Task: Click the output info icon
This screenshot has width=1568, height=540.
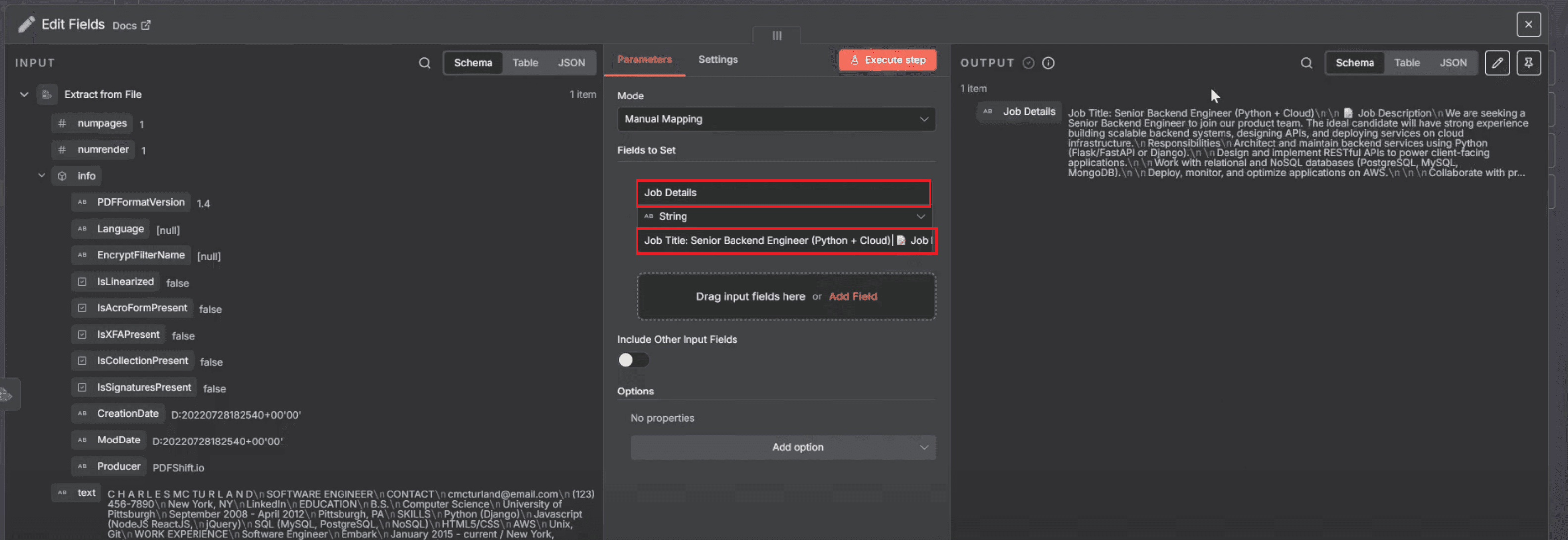Action: (1048, 63)
